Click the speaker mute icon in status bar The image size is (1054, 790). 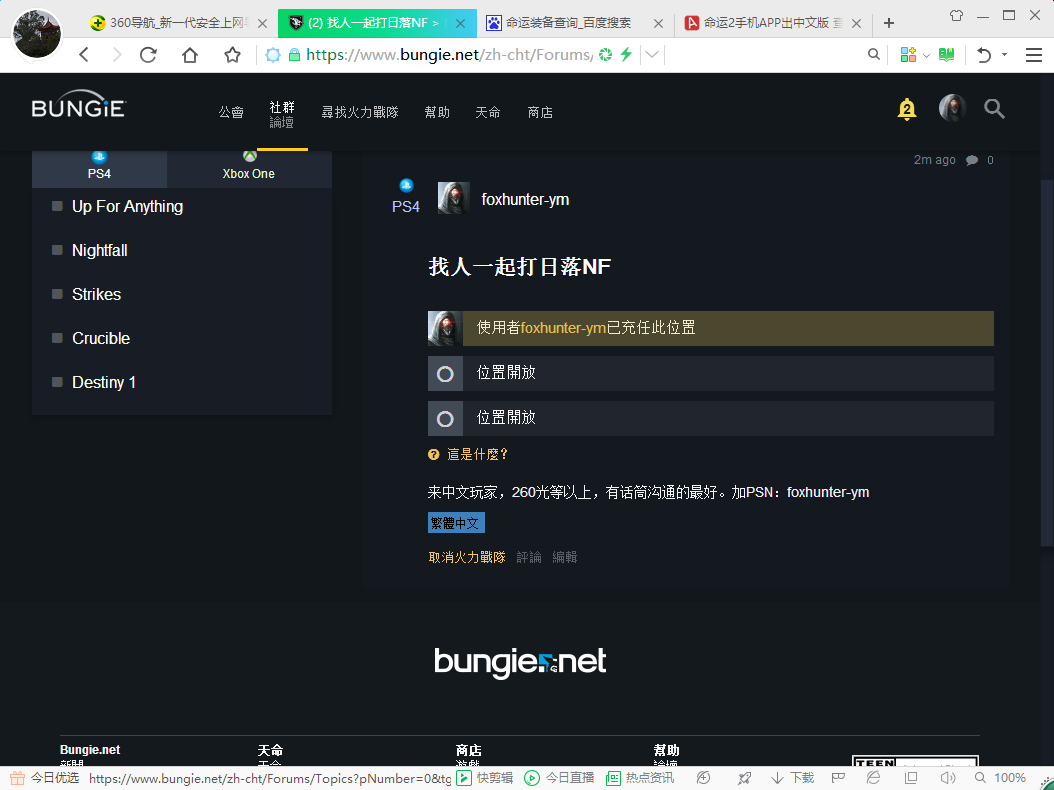point(947,778)
